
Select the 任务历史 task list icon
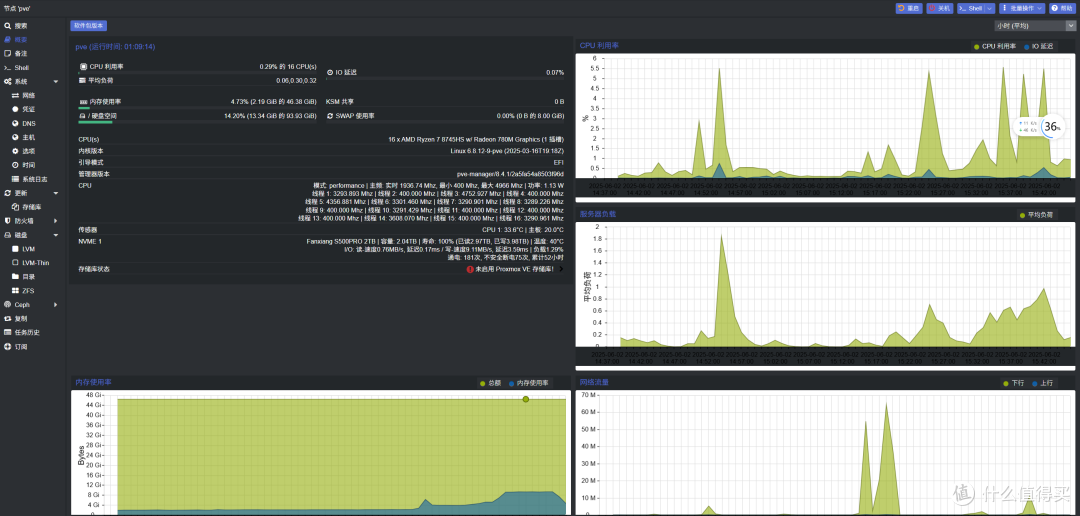coord(8,332)
